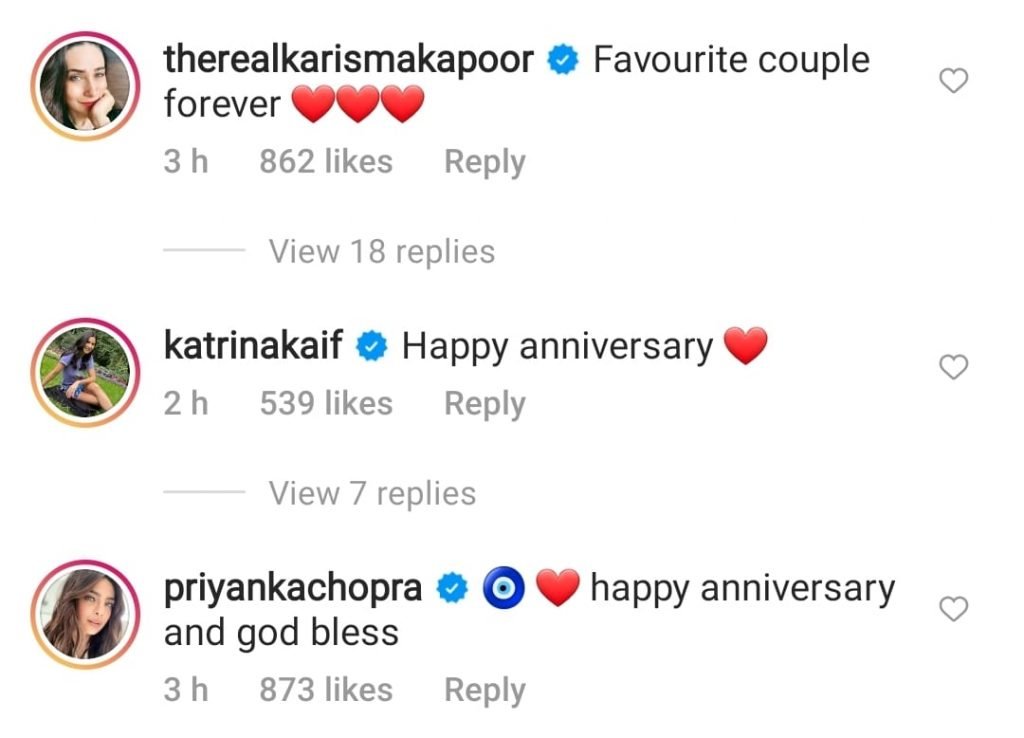Open priyankachopra profile picture story
This screenshot has height=738, width=1024.
pos(85,615)
